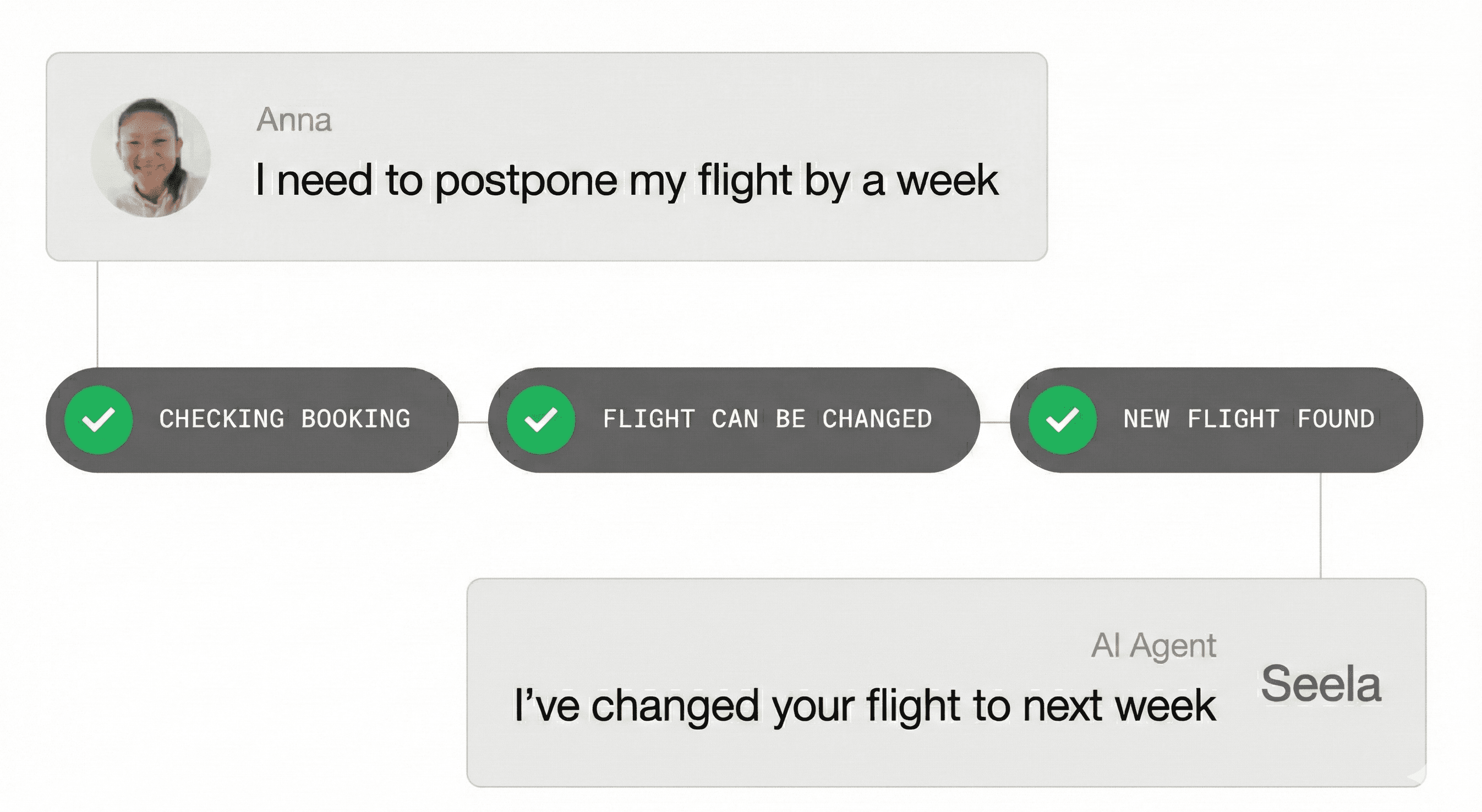Click the green checkmark beside Checking Booking
The width and height of the screenshot is (1482, 812).
(99, 420)
